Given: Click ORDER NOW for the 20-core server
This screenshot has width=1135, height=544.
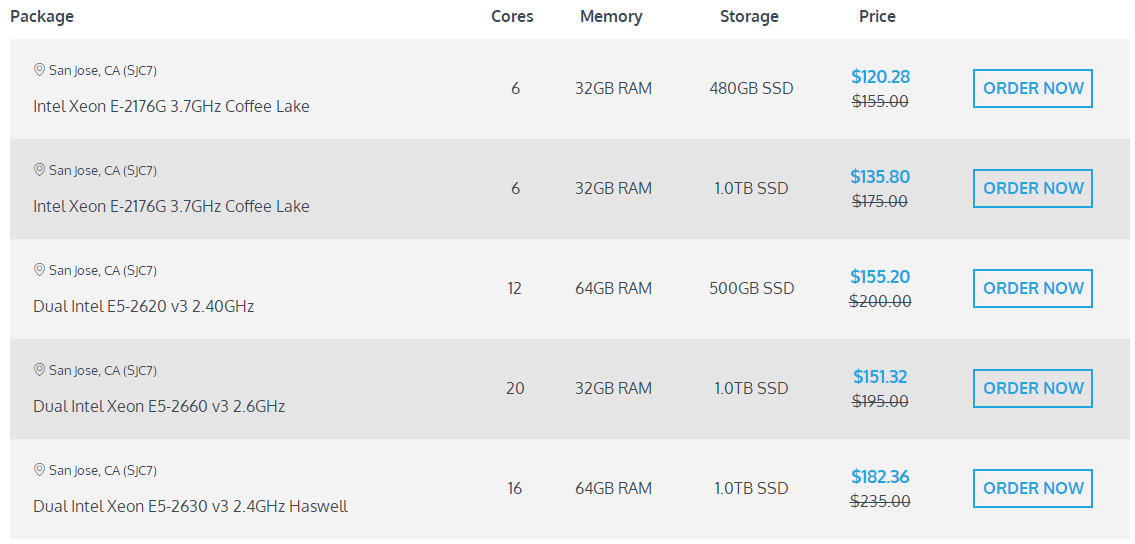Looking at the screenshot, I should [x=1032, y=388].
